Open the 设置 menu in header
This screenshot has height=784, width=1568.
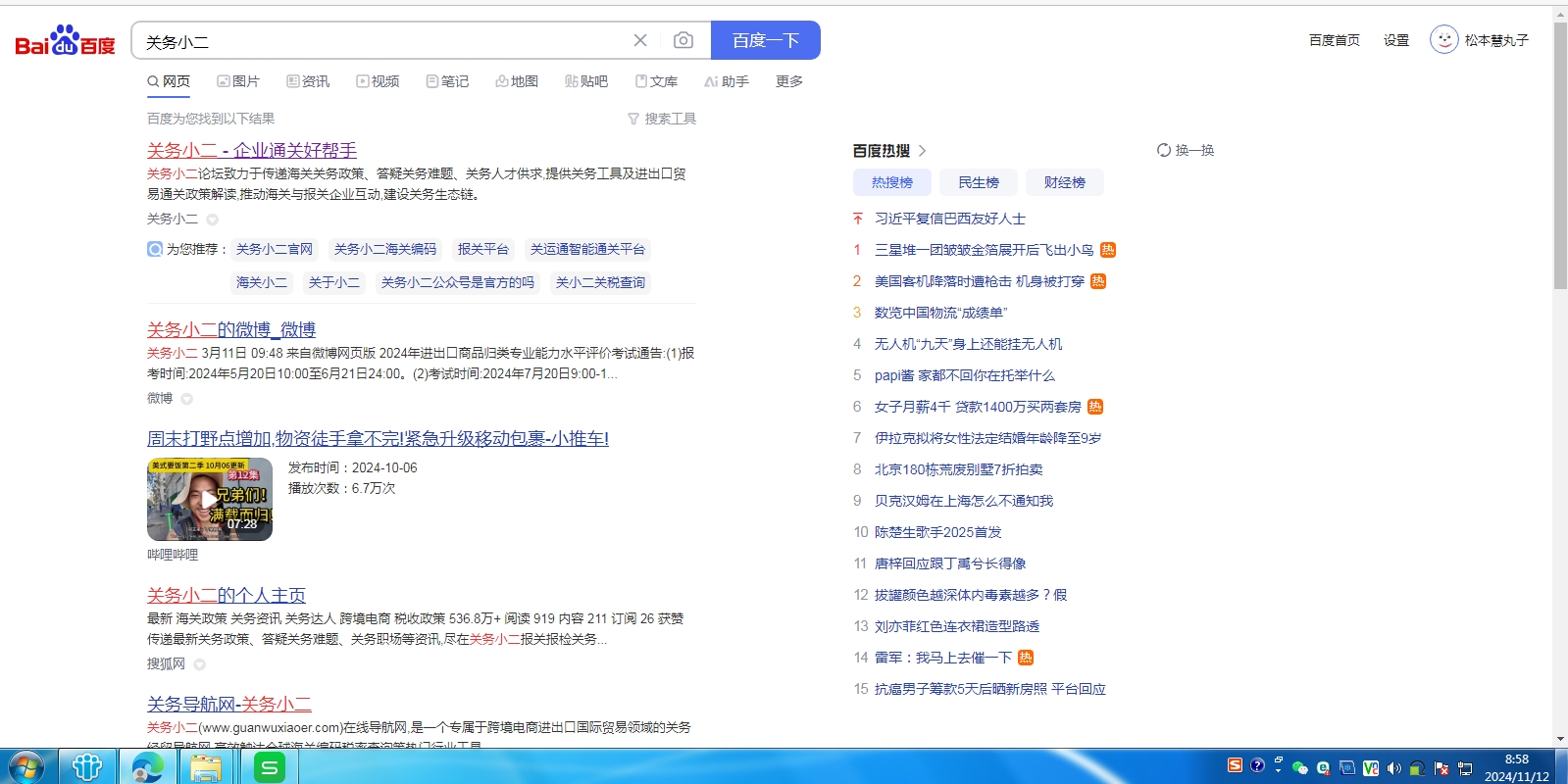1396,40
